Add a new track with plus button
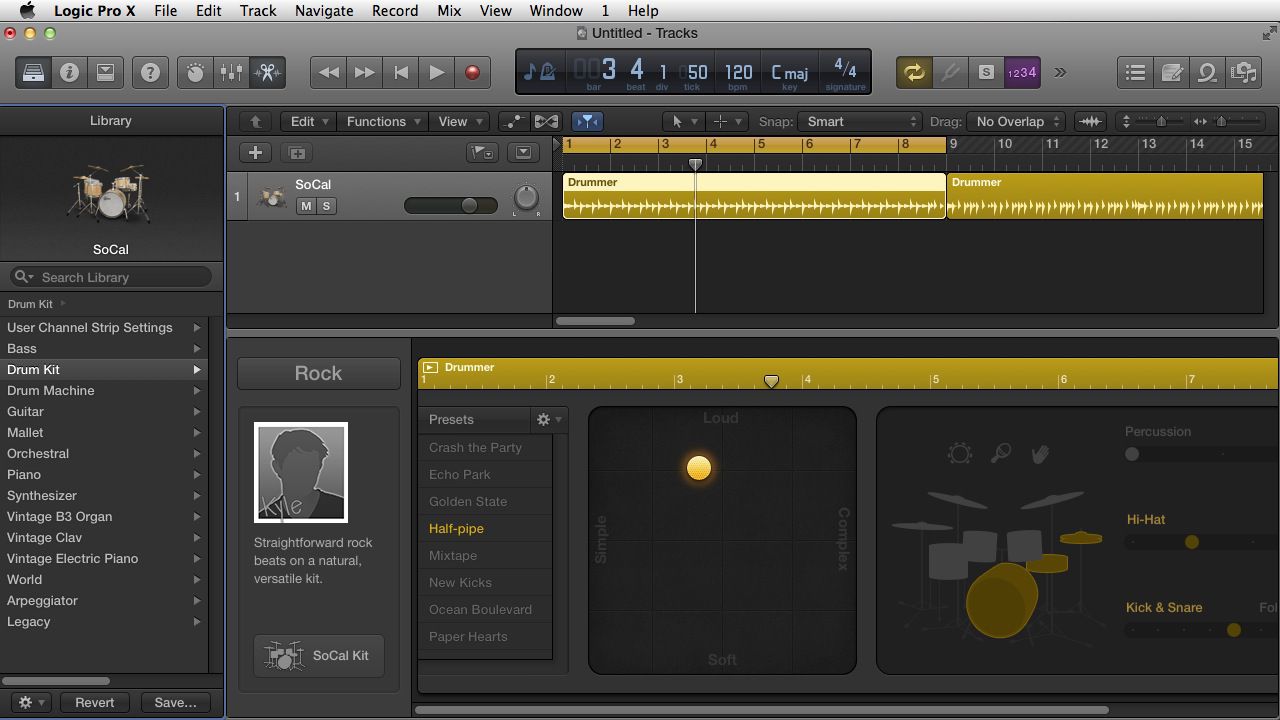The width and height of the screenshot is (1280, 720). coord(255,152)
